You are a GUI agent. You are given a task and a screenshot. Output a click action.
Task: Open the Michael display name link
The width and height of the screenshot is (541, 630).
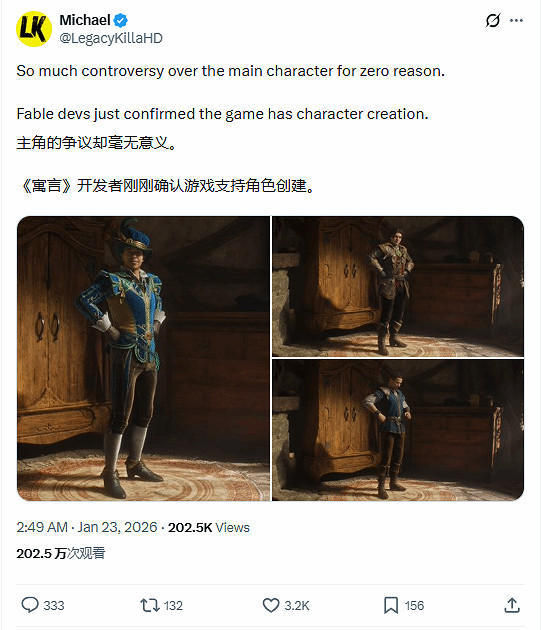point(85,20)
